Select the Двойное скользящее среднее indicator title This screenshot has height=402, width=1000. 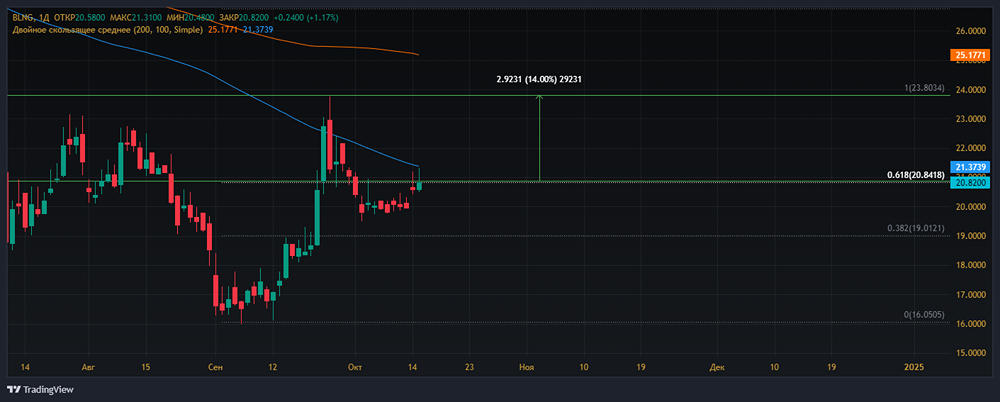point(108,29)
